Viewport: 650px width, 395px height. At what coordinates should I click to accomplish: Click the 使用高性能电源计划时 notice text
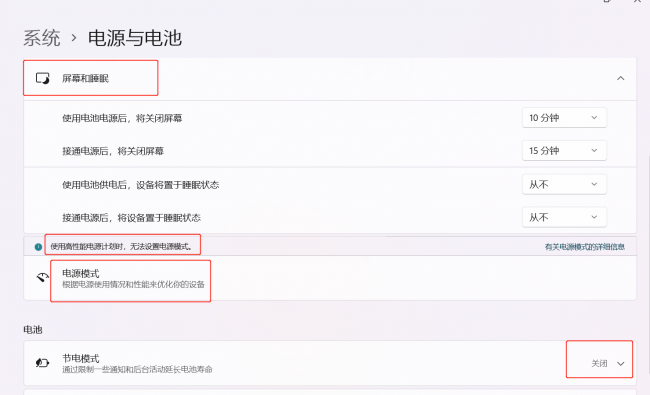(x=122, y=247)
